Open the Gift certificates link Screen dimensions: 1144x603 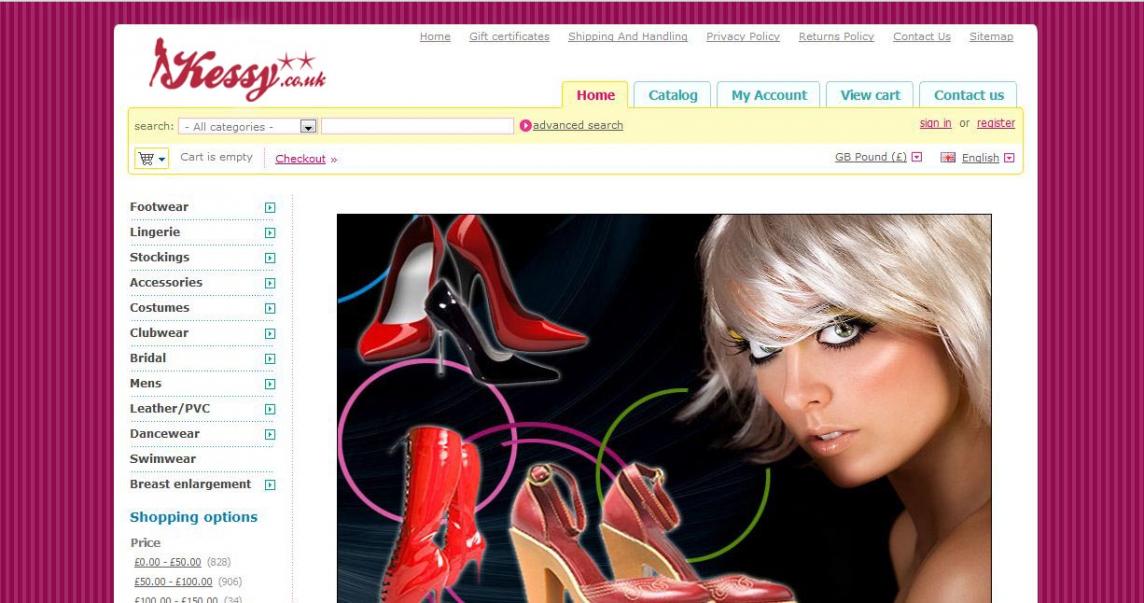(509, 37)
